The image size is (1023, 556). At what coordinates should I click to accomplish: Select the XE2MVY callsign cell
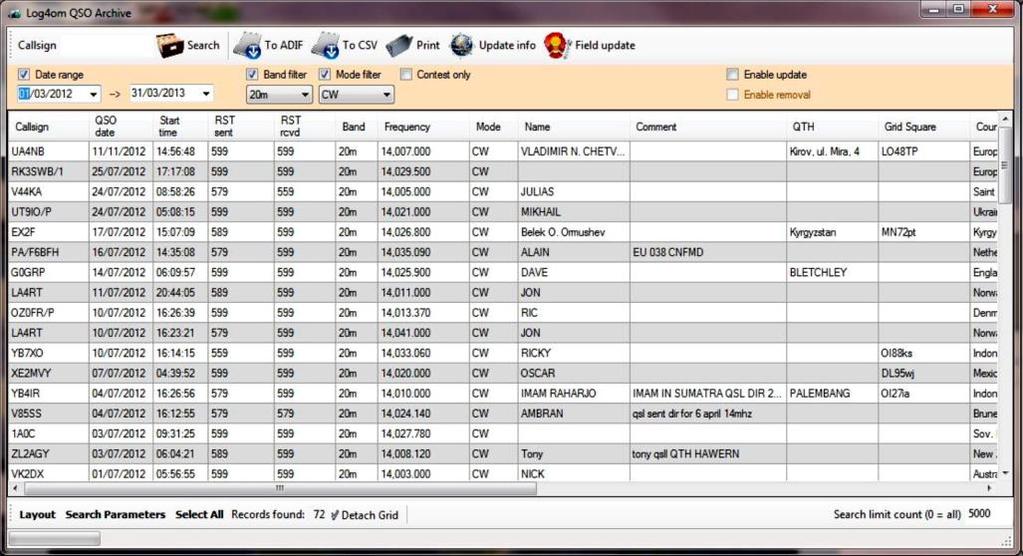[x=49, y=373]
